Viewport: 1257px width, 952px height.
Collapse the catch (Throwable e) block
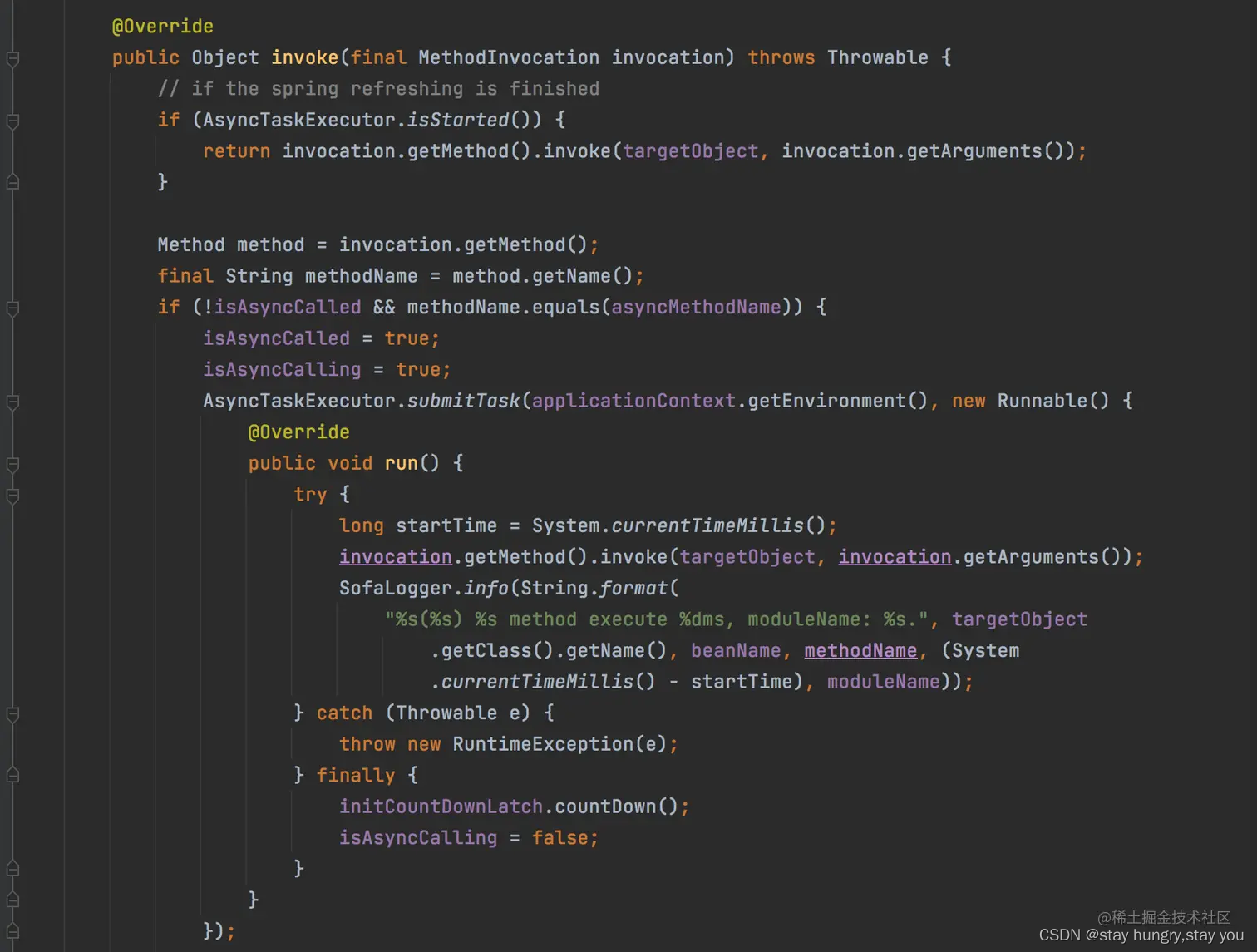point(12,714)
